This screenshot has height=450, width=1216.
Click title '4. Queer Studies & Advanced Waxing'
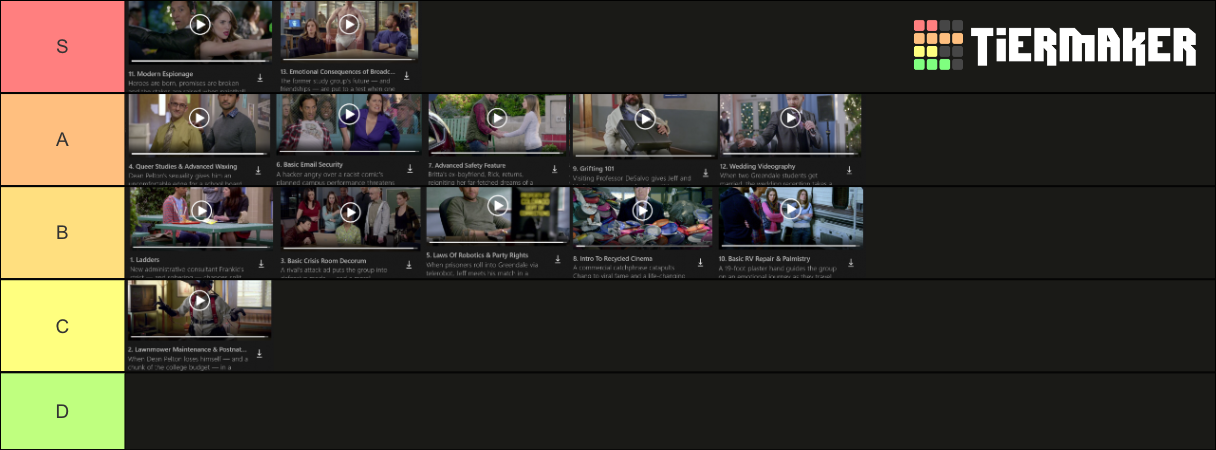point(185,167)
